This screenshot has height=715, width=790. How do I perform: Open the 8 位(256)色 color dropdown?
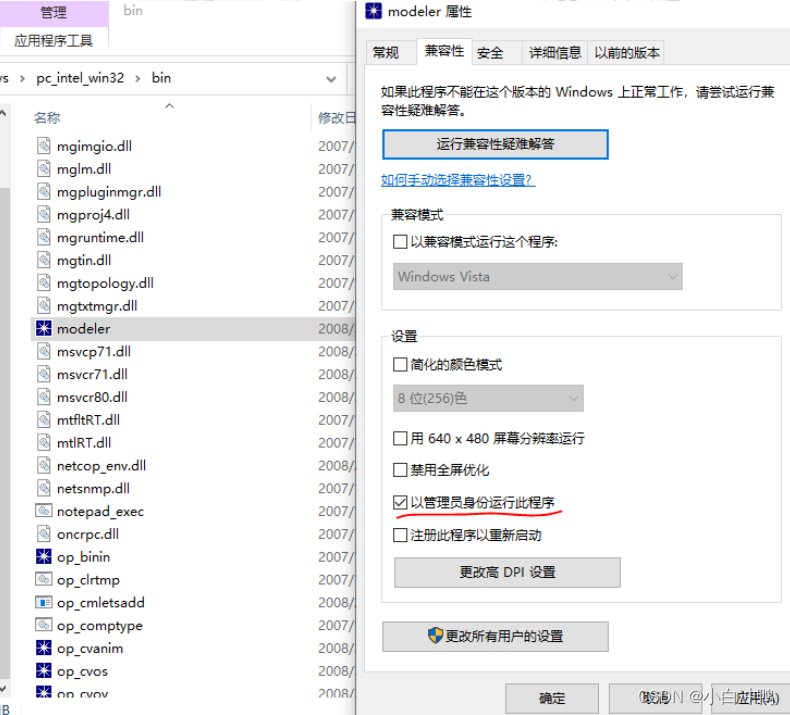(x=488, y=399)
